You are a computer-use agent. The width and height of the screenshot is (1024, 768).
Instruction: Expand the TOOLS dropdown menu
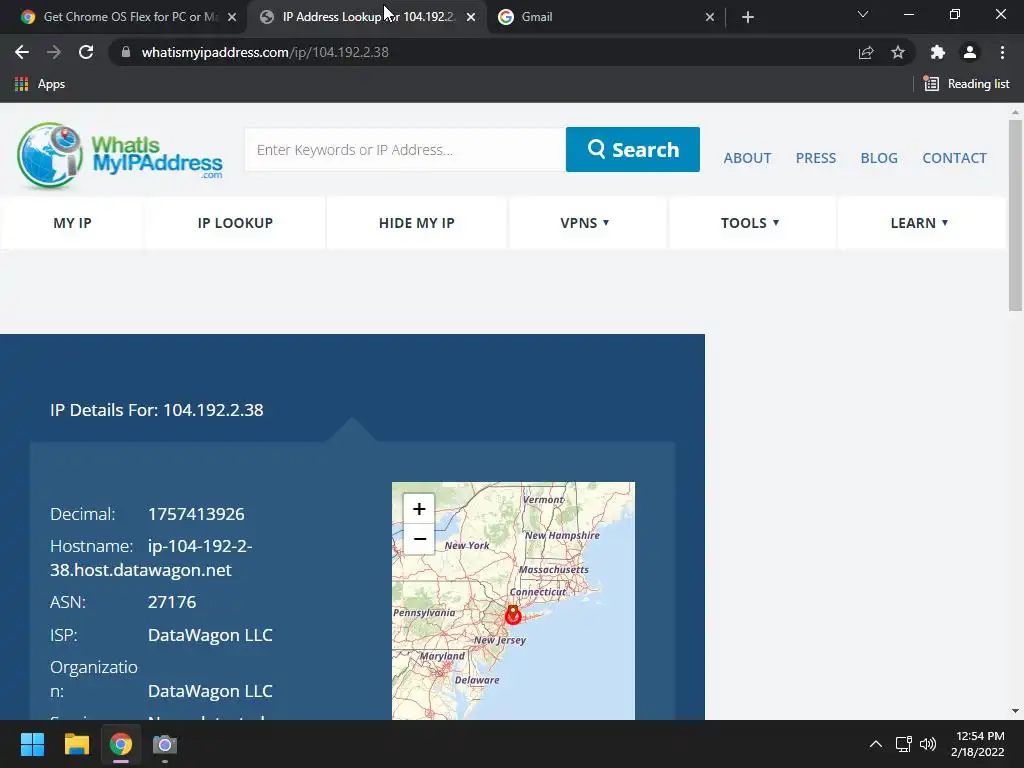(750, 223)
